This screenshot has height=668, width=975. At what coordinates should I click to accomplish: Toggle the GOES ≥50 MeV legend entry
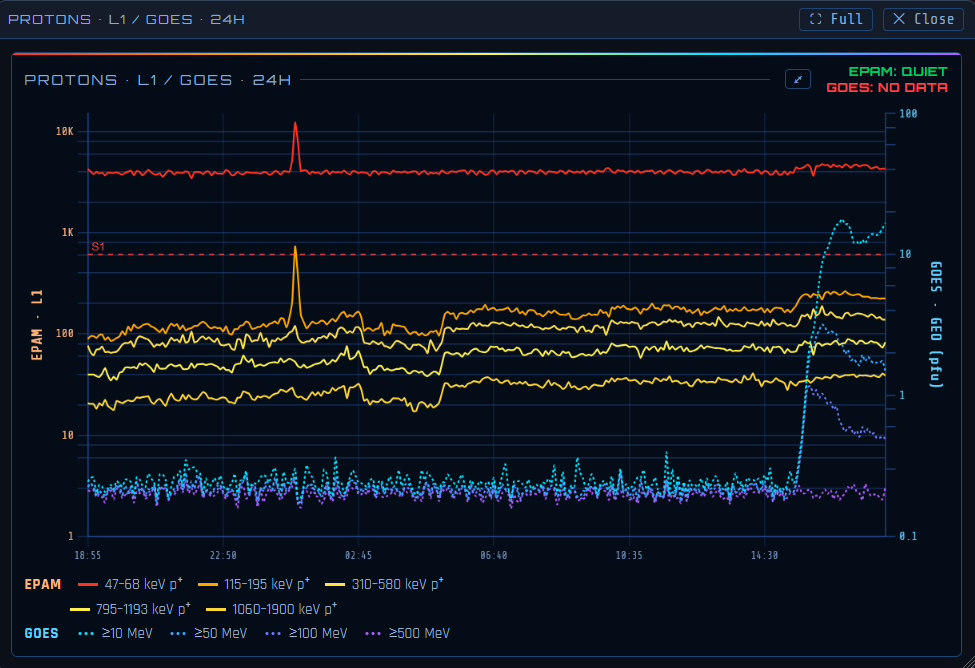209,633
